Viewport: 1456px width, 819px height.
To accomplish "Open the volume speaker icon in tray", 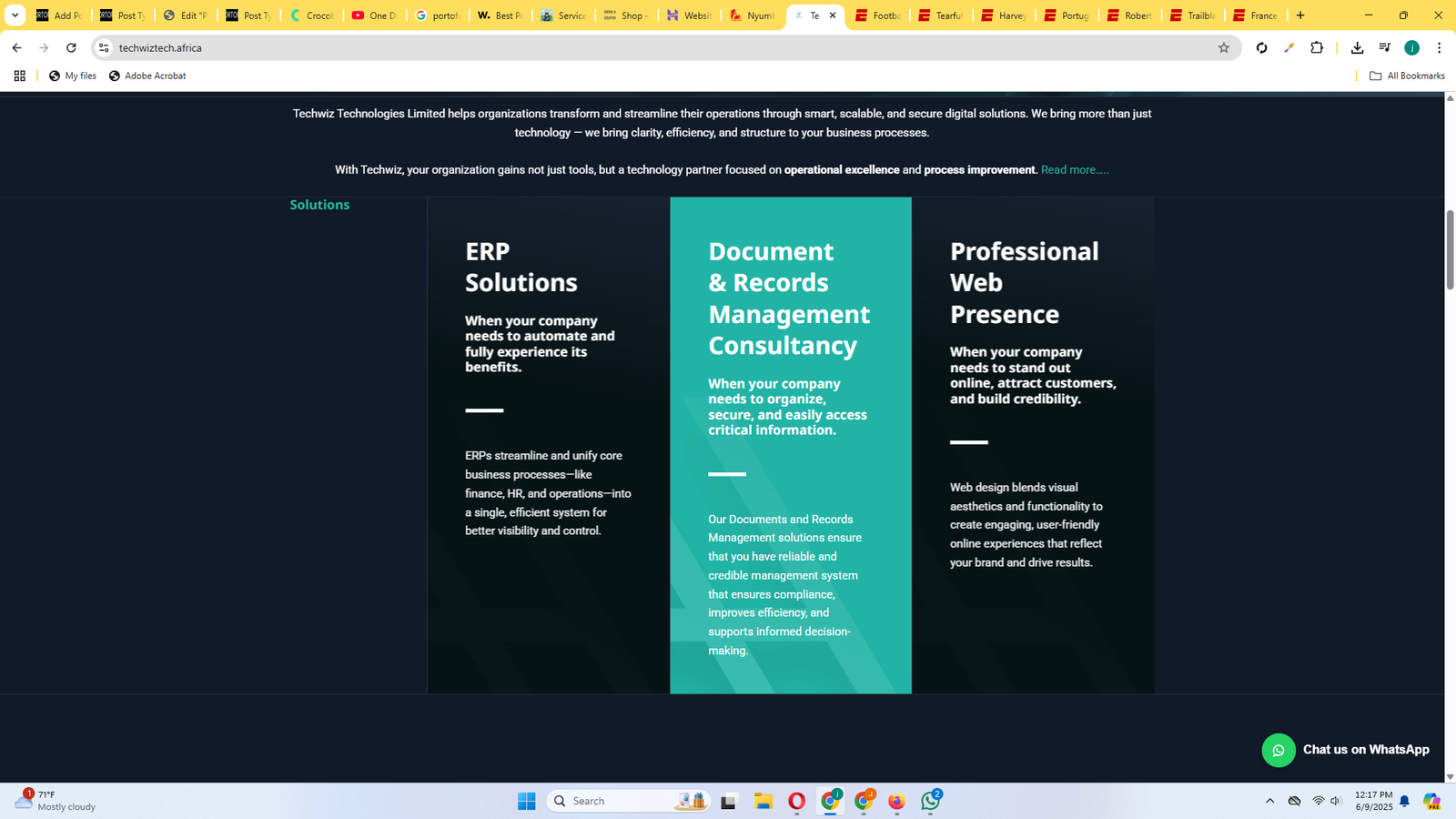I will pos(1336,801).
